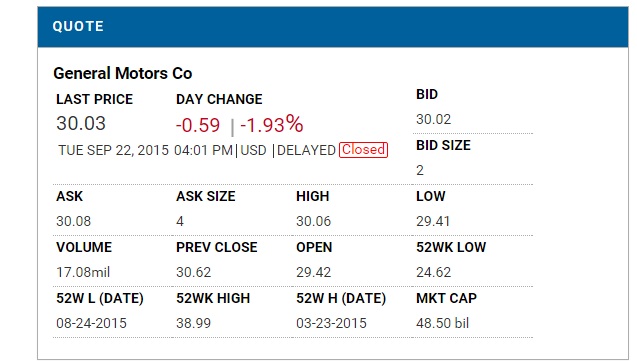Click the ASK SIZE value 4
Image resolution: width=637 pixels, height=361 pixels.
click(180, 221)
